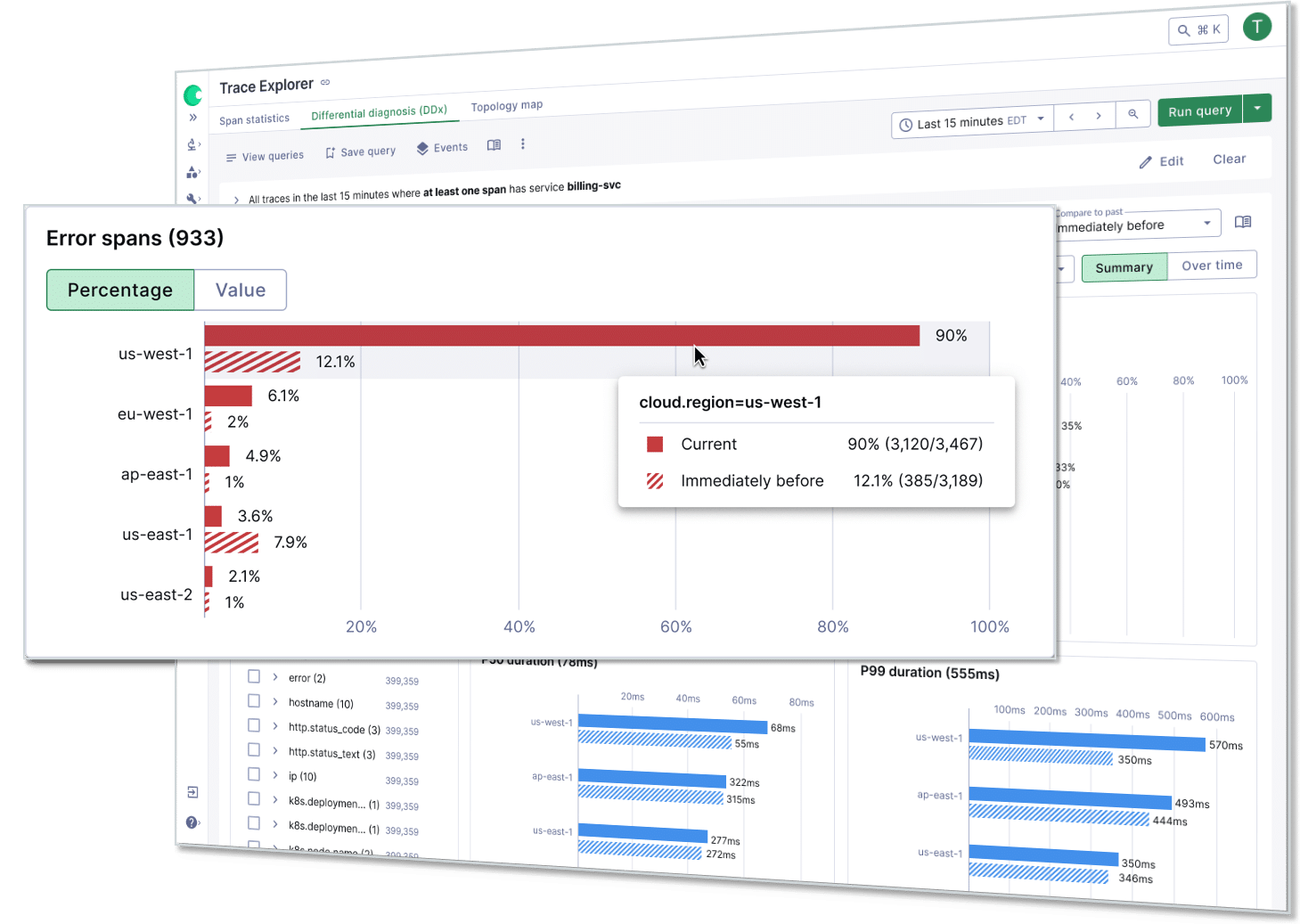The width and height of the screenshot is (1300, 924).
Task: Switch to the Span statistics tab
Action: (254, 119)
